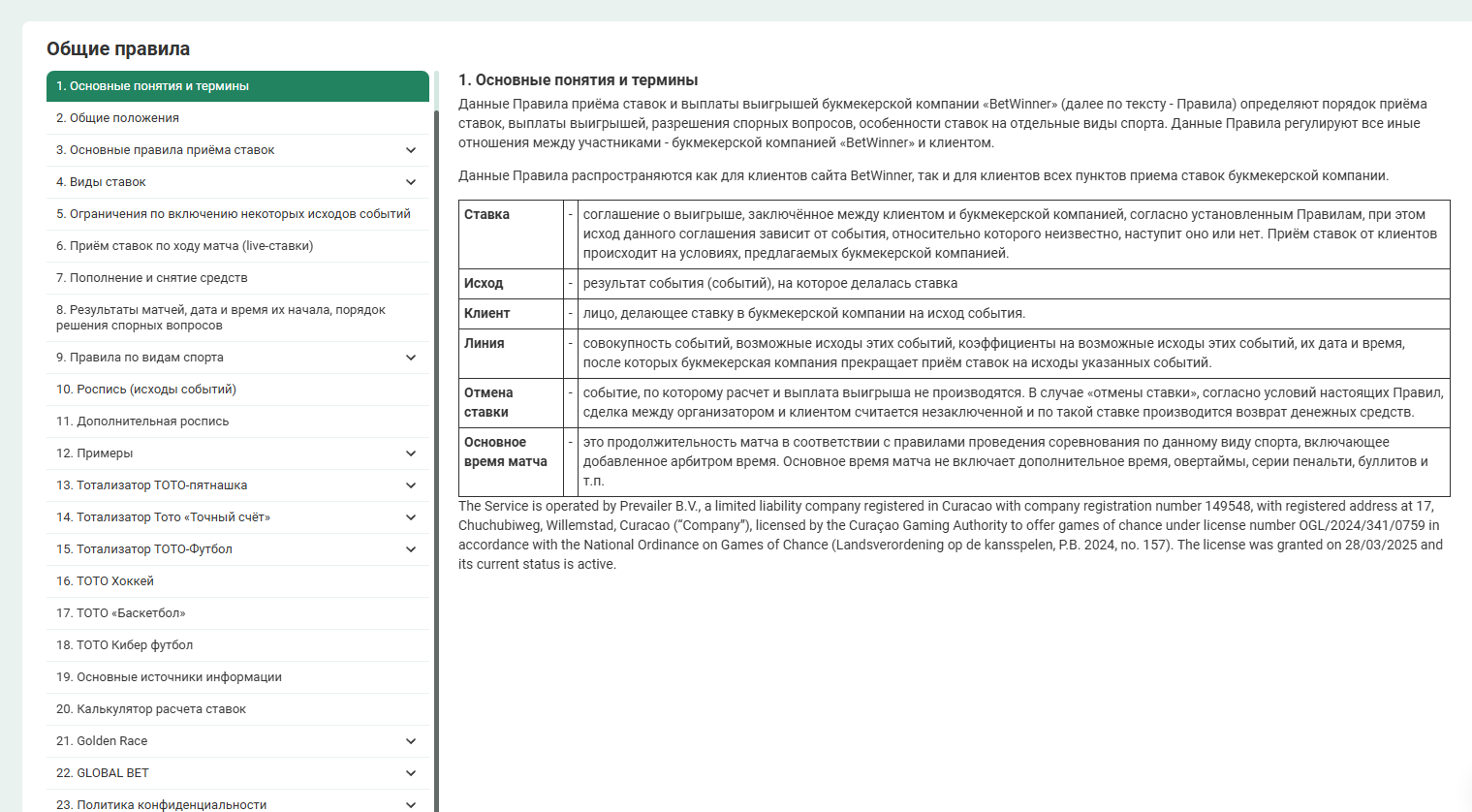
Task: Expand section 21 Golden Race chevron
Action: coord(411,741)
